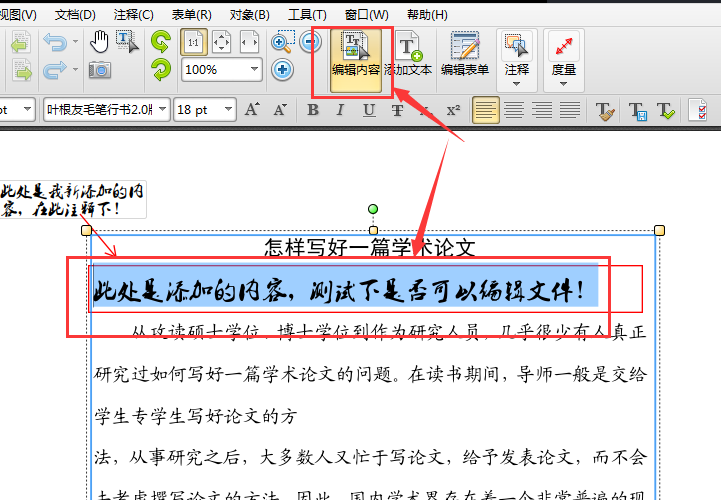Open the document checklist properties icon
The image size is (721, 500).
(x=698, y=110)
